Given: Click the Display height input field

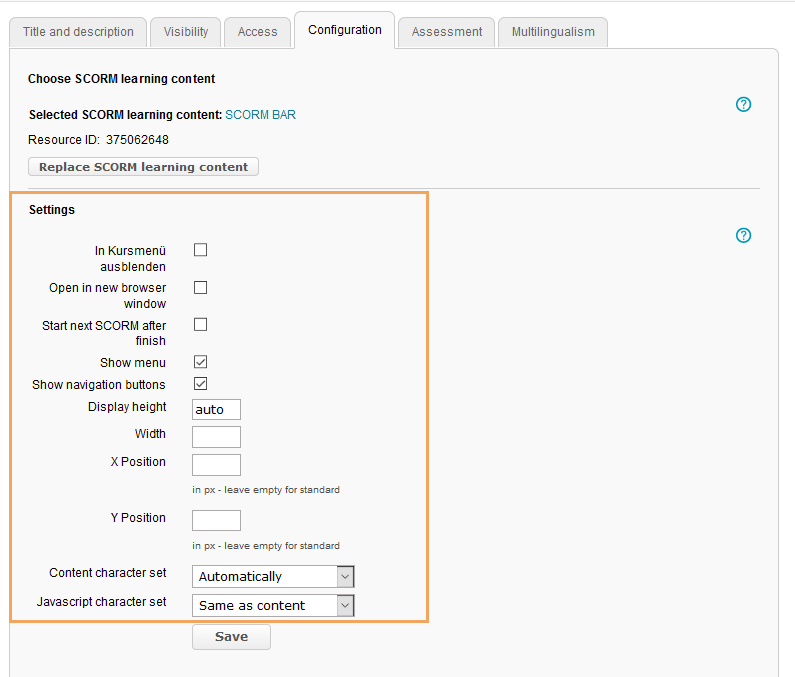Looking at the screenshot, I should pos(216,409).
